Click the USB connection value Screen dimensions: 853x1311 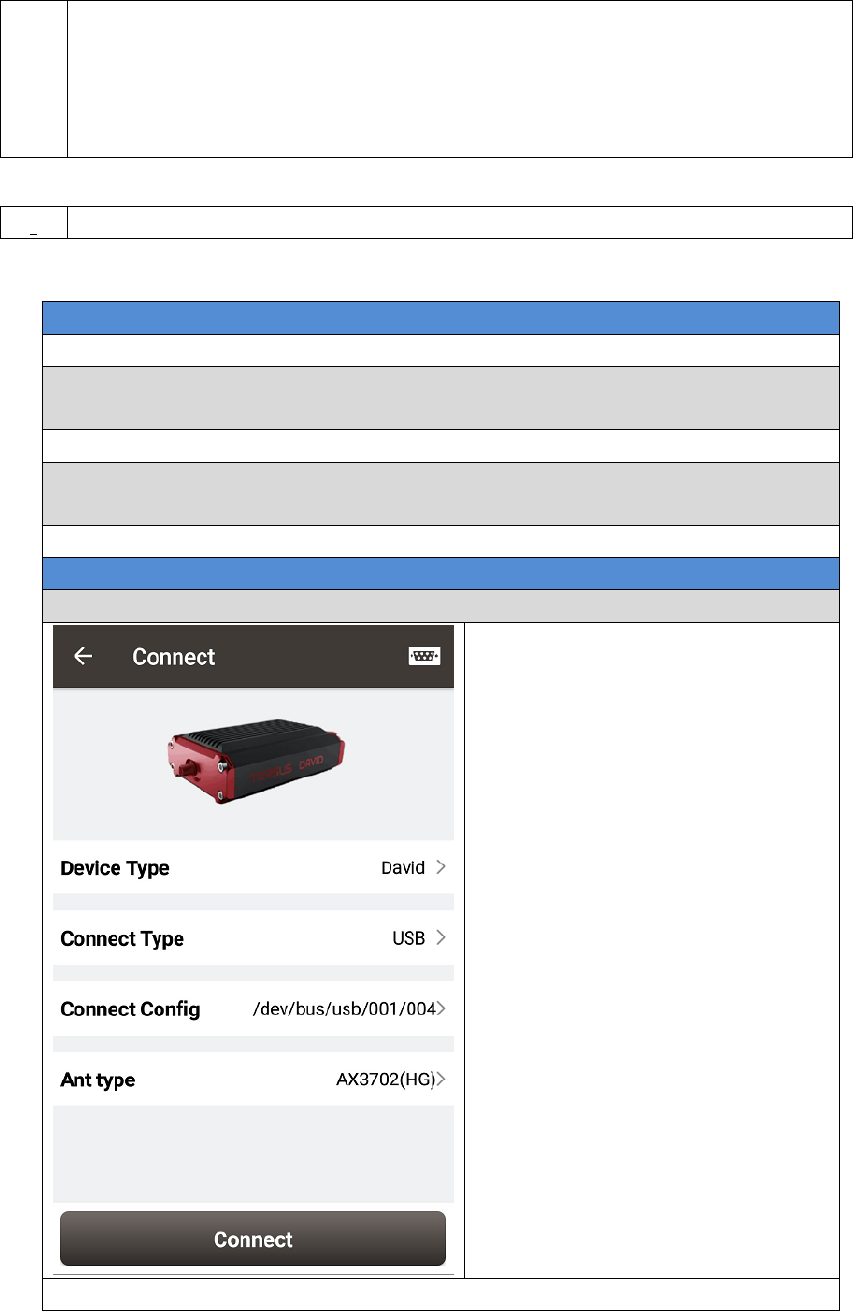(x=408, y=939)
